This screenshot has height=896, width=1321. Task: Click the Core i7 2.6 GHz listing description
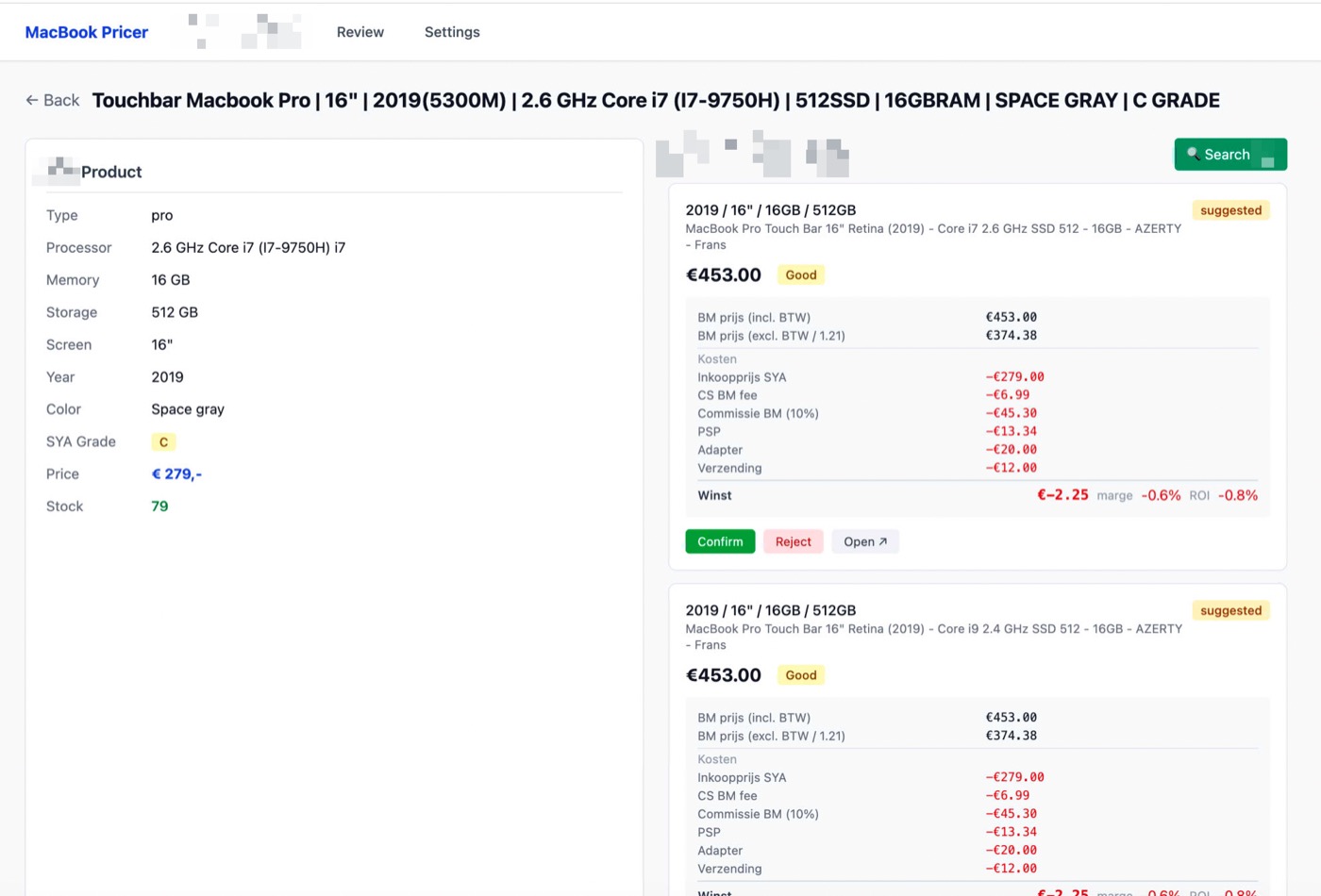[933, 237]
